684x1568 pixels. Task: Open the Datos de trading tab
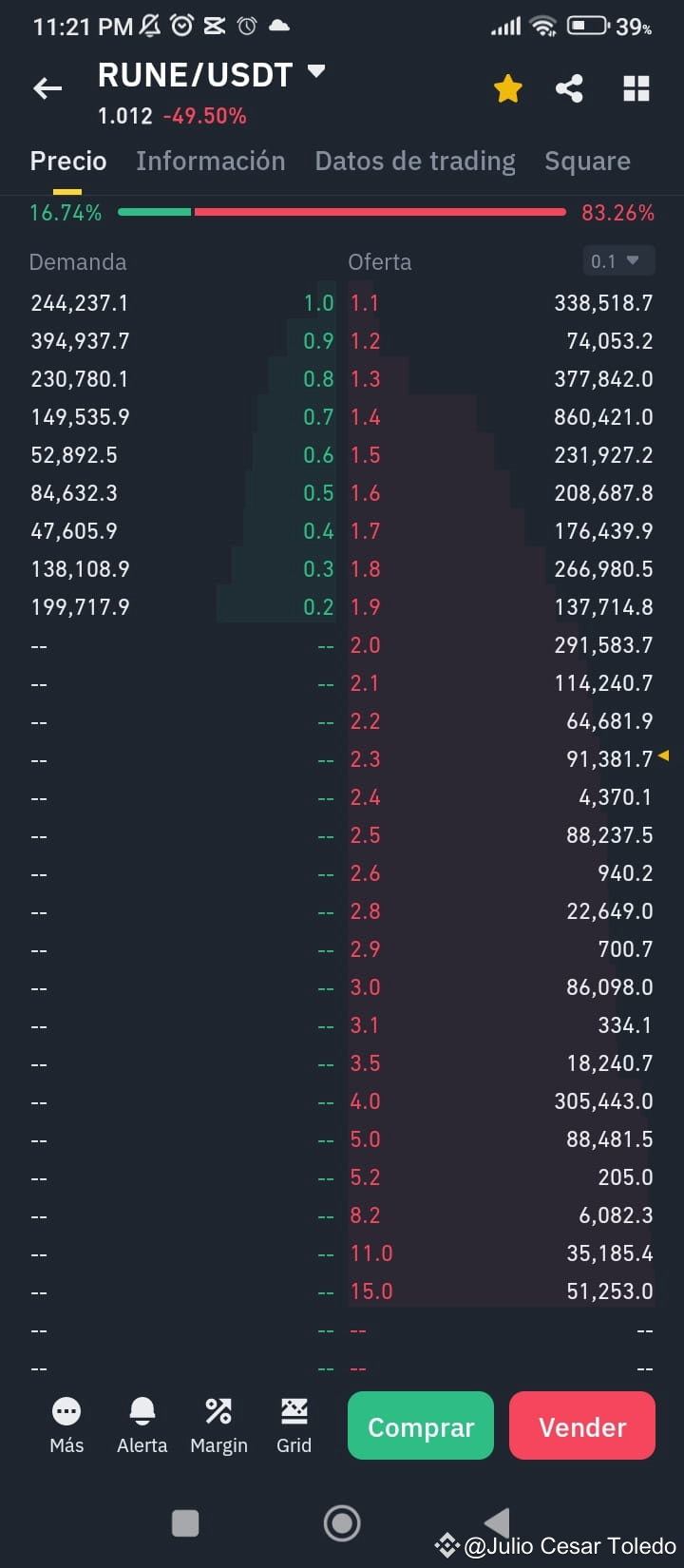coord(415,162)
